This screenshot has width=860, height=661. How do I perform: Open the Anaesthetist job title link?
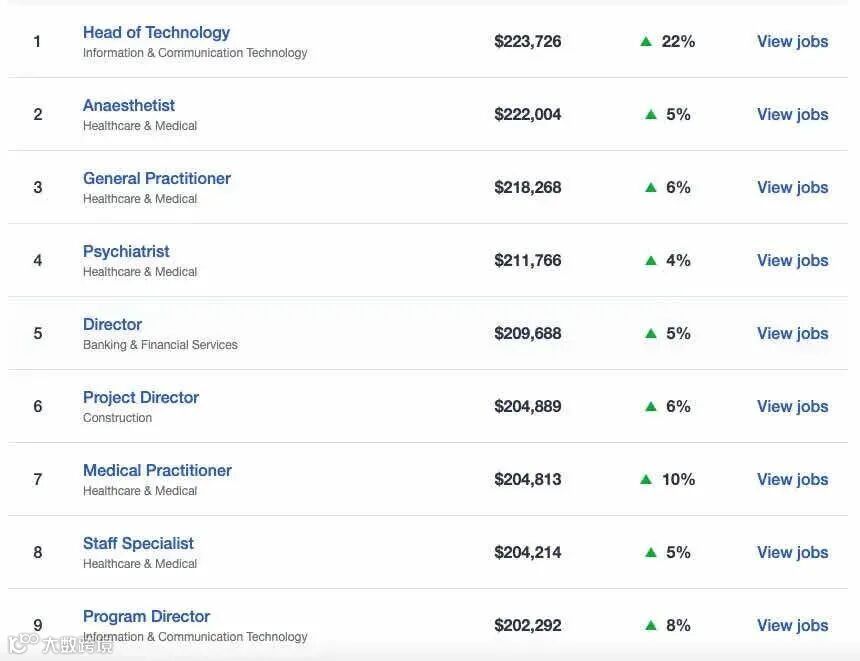(129, 106)
